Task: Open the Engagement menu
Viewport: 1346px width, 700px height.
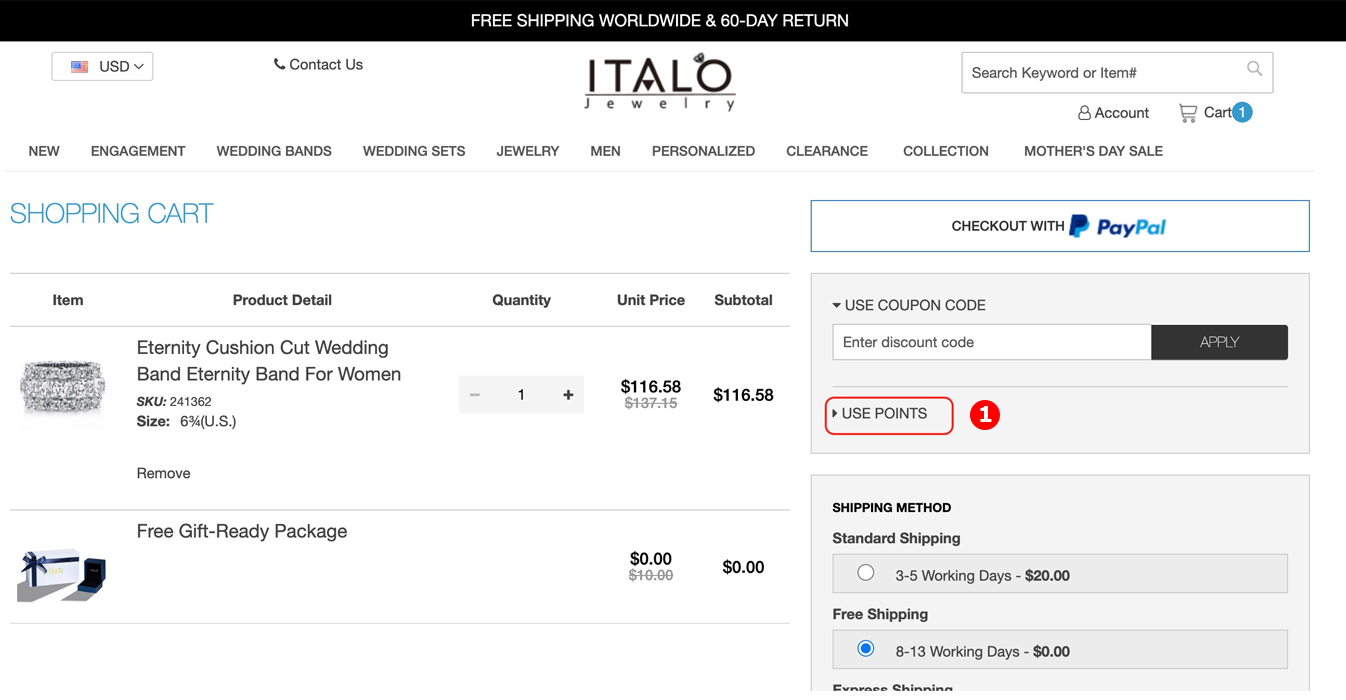Action: [138, 151]
